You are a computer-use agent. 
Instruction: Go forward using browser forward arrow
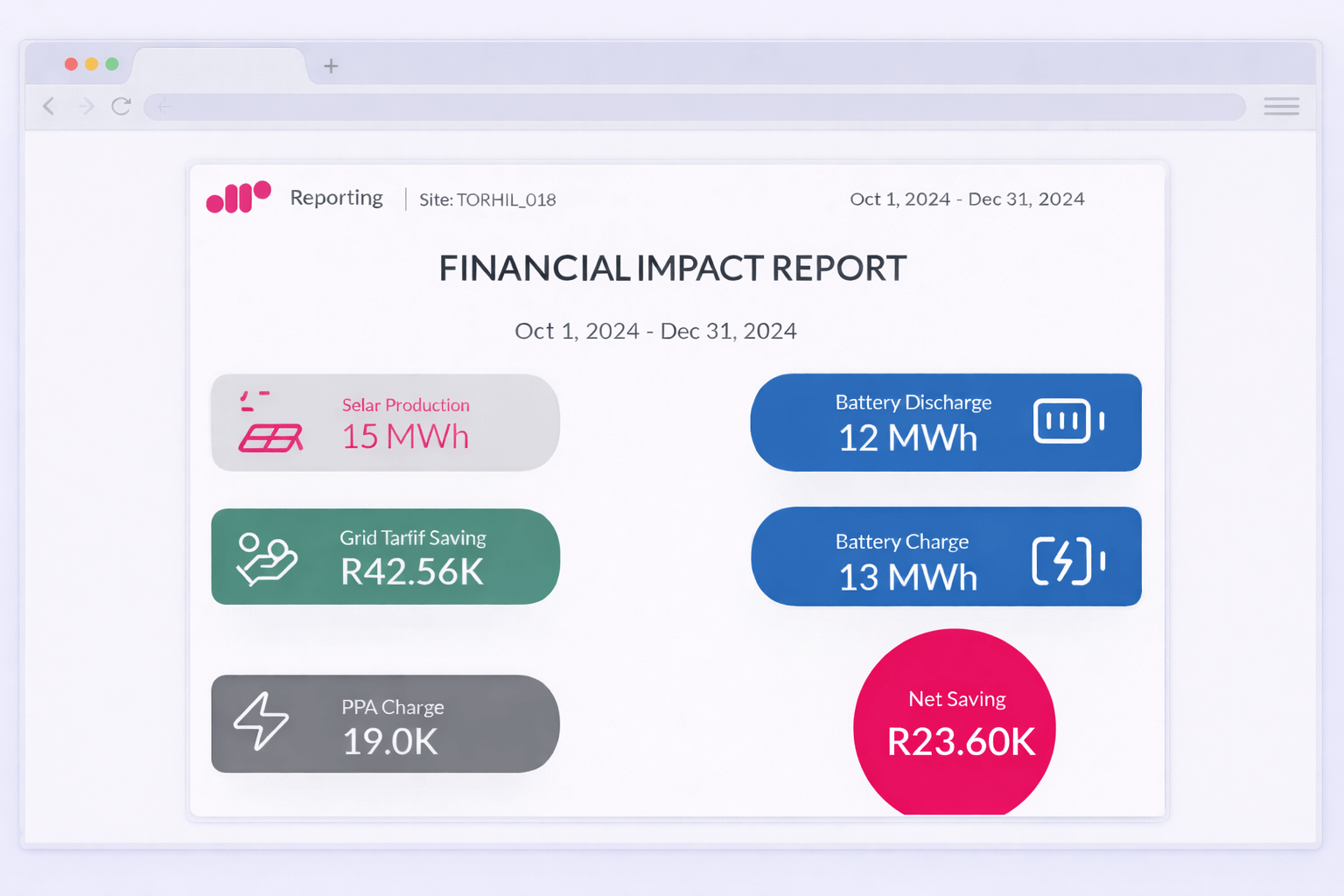[x=86, y=107]
